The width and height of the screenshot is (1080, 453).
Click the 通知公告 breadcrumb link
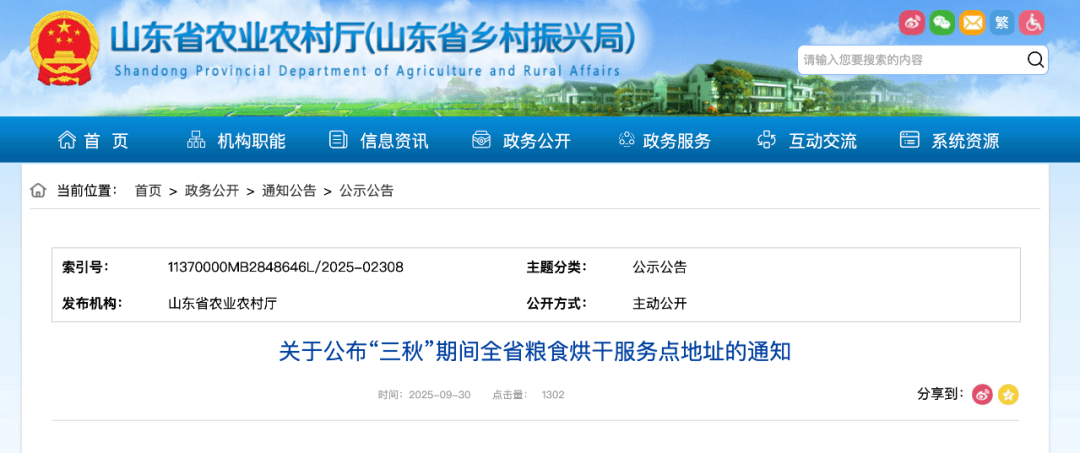coord(289,190)
